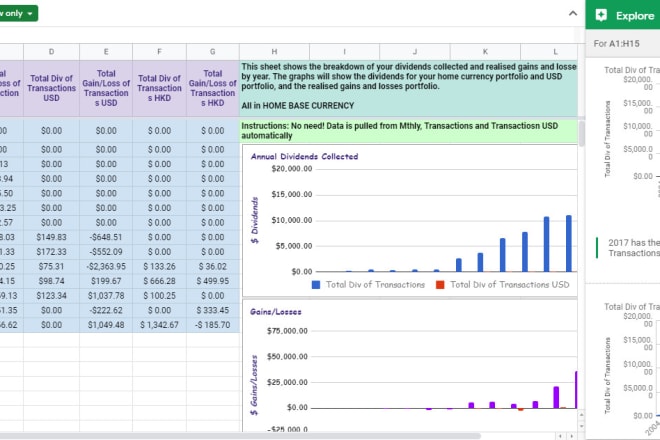
Task: Select the cell with $123.34
Action: (51, 296)
